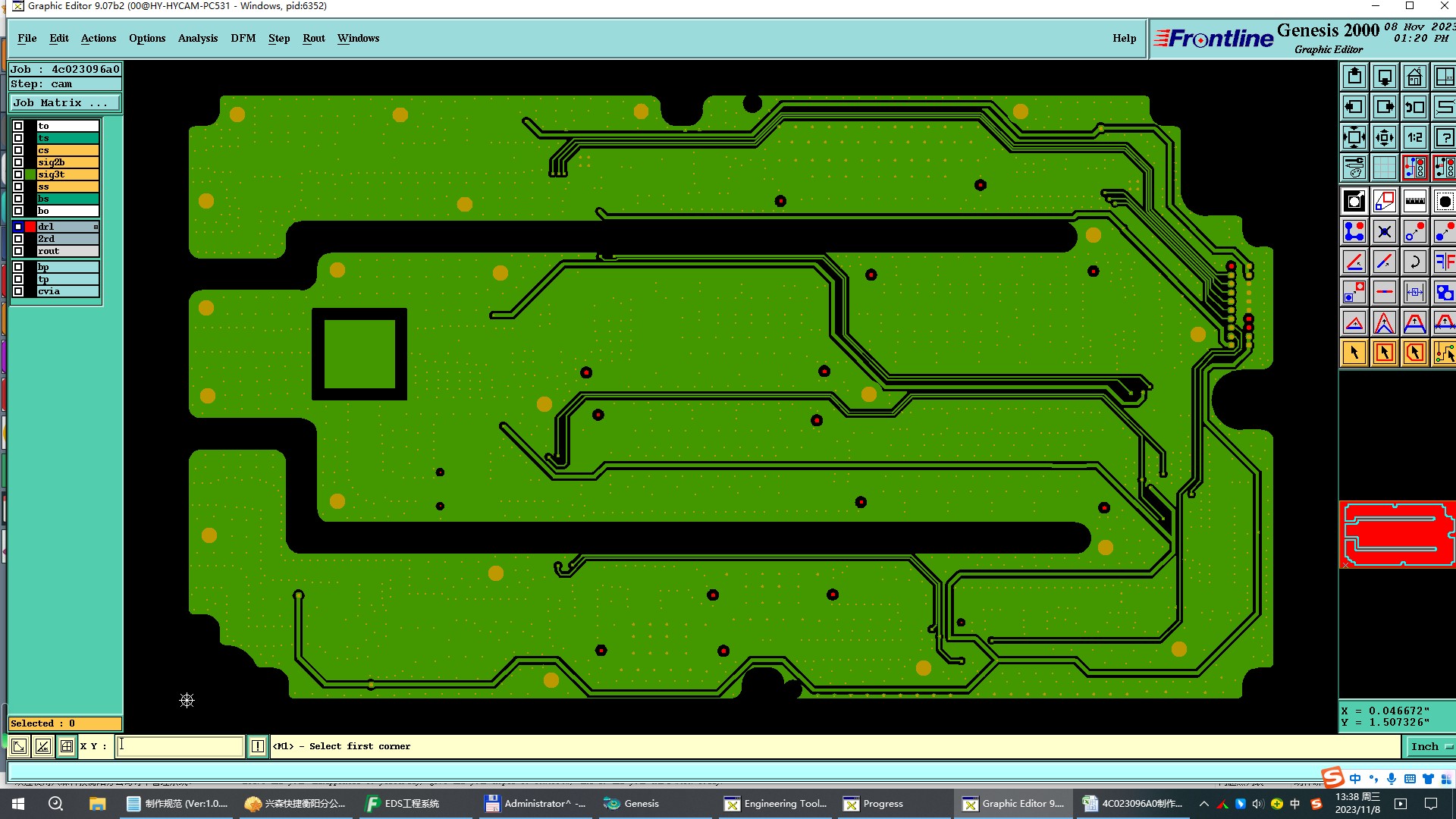Screen dimensions: 1456x819
Task: Click the Help link in menu bar
Action: pos(1124,38)
